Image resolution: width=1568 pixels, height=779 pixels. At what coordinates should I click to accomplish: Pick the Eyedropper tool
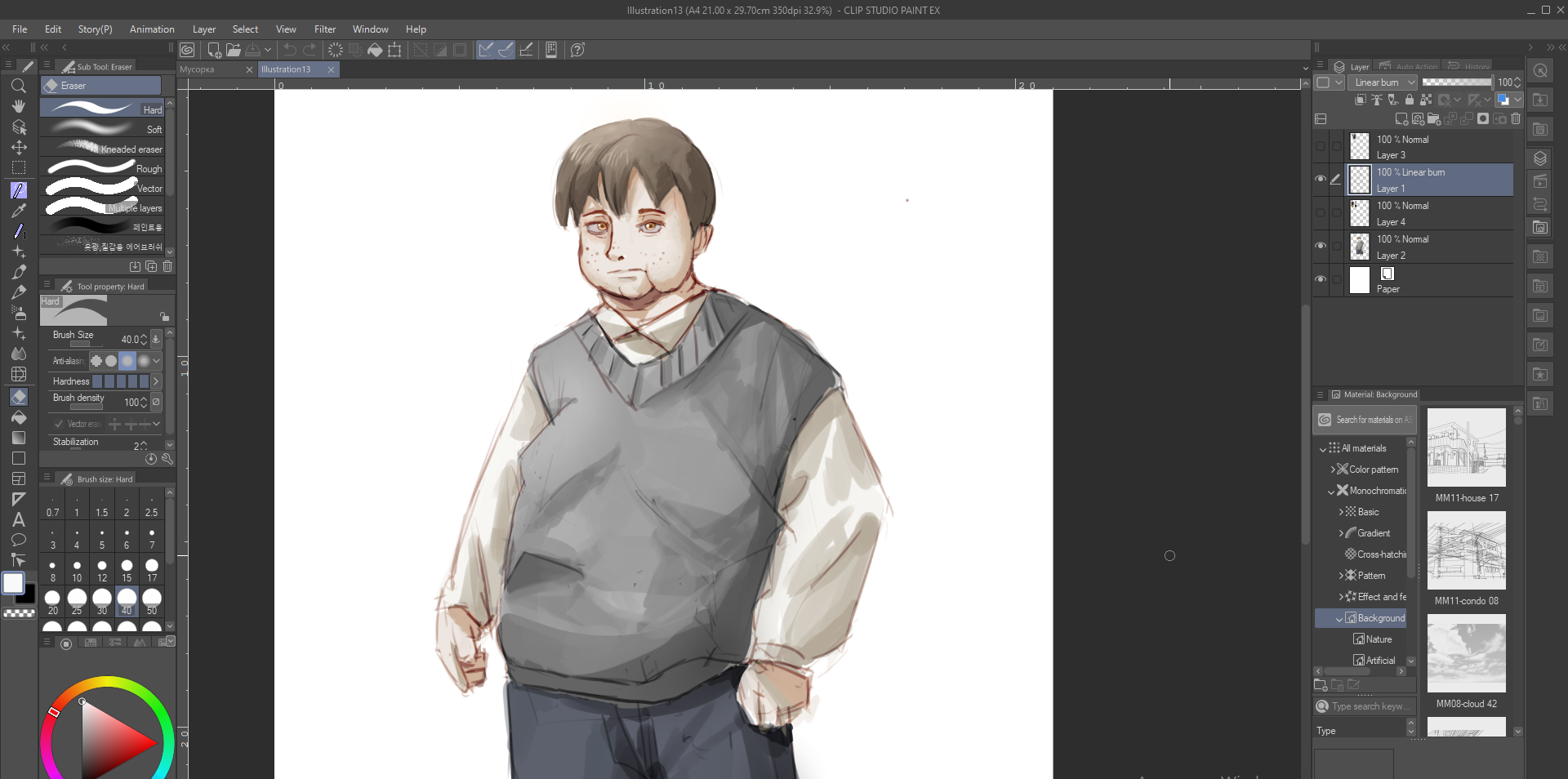coord(18,211)
